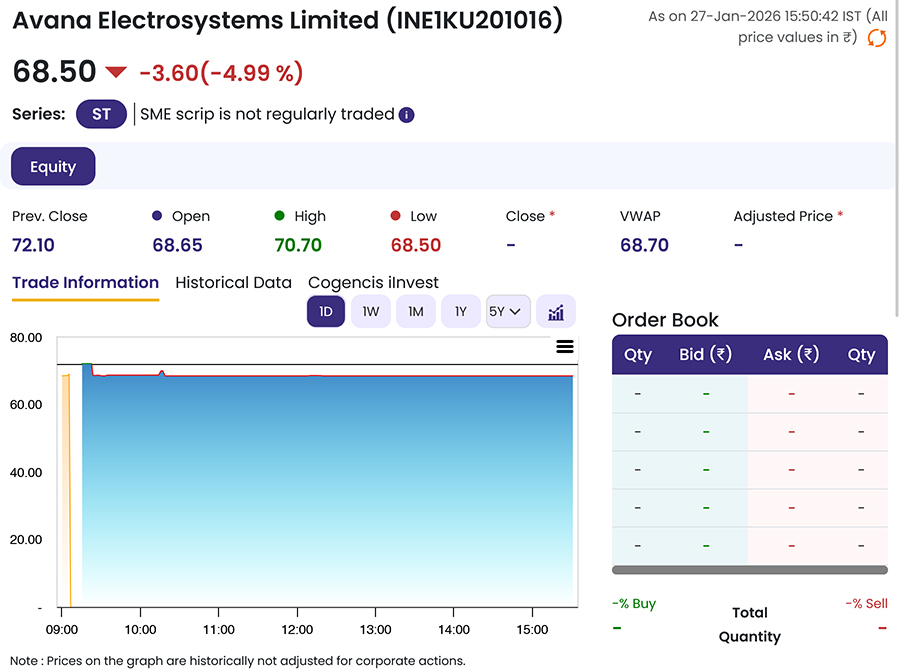Click the red down arrow price indicator

click(x=117, y=73)
